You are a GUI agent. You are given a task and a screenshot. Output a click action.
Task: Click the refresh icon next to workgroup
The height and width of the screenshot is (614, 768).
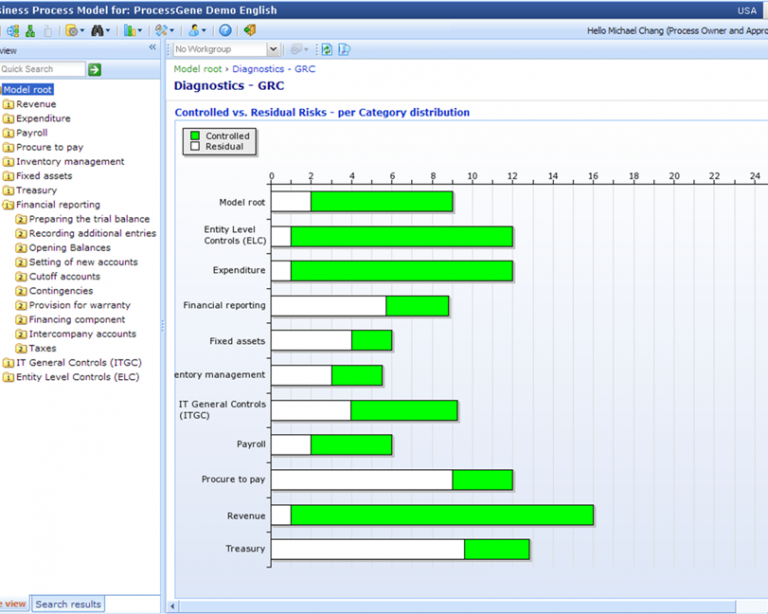point(326,49)
